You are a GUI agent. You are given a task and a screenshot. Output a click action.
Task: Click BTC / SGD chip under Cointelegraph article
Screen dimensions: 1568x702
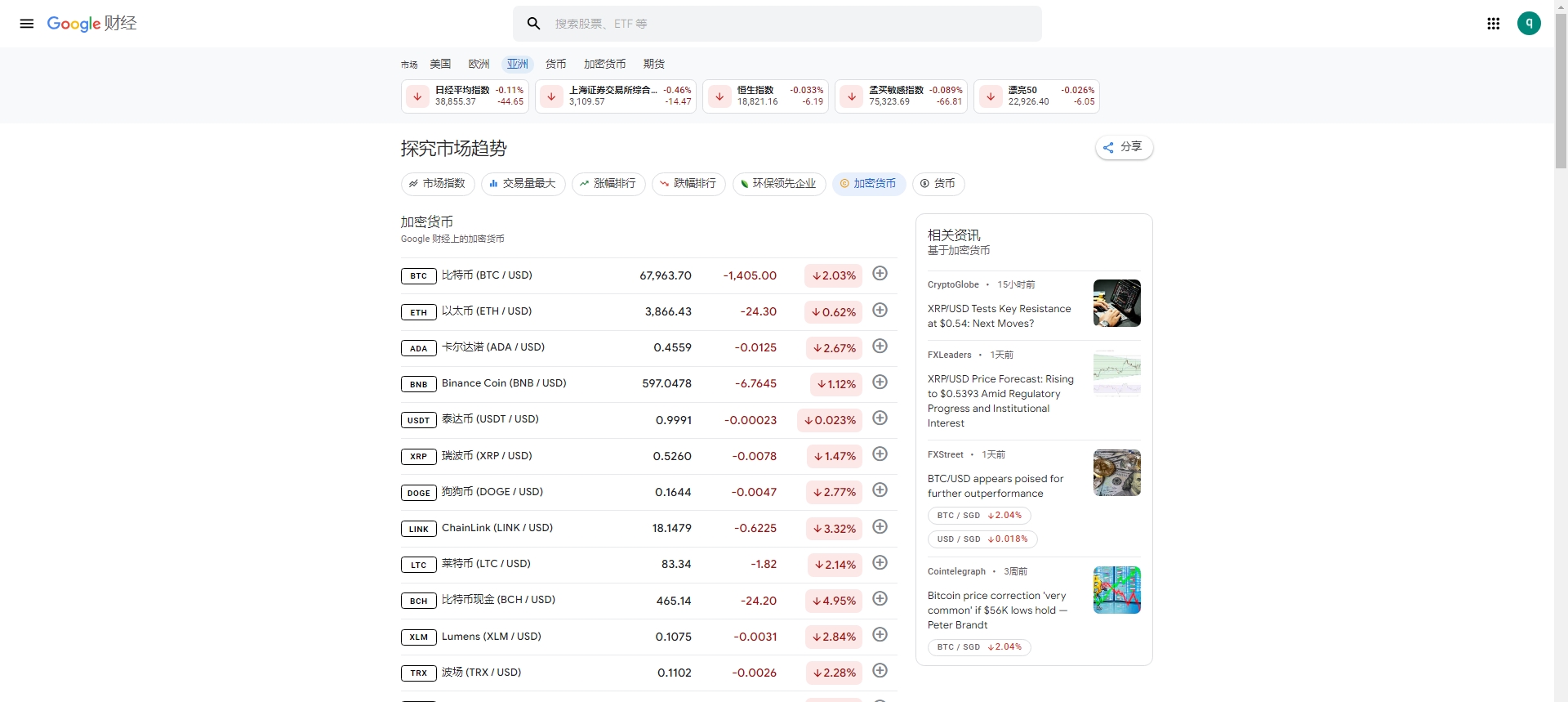(x=979, y=647)
